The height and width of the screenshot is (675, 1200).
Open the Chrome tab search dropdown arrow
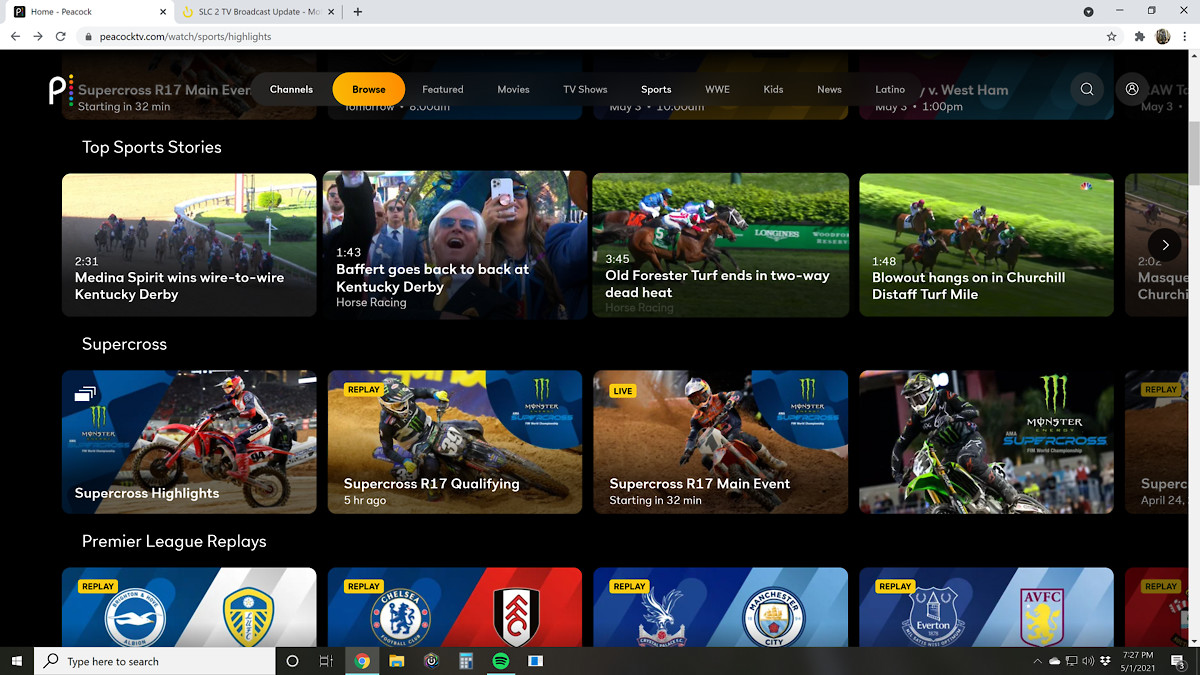pyautogui.click(x=1089, y=12)
